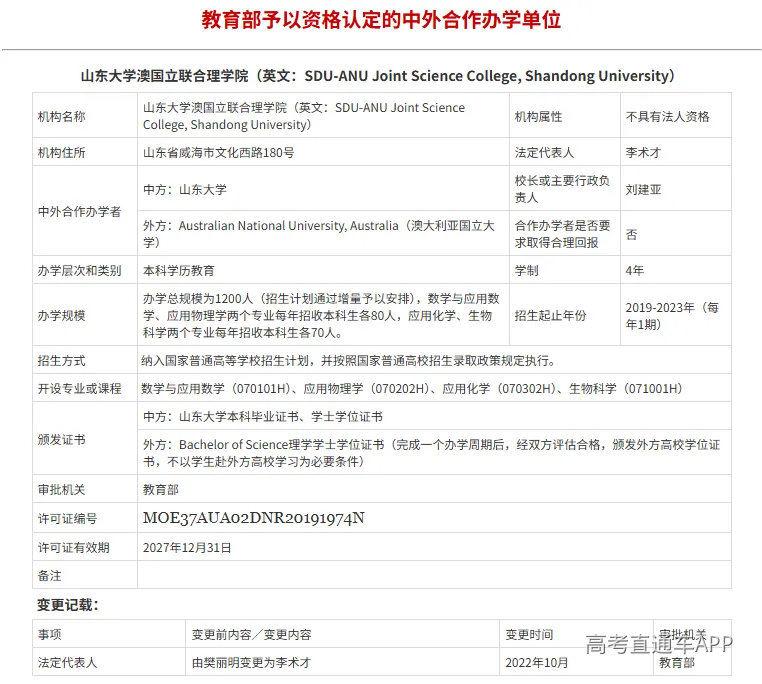Click the address 山东省威海市文化西路180号
Viewport: 762px width, 684px height.
pos(219,153)
